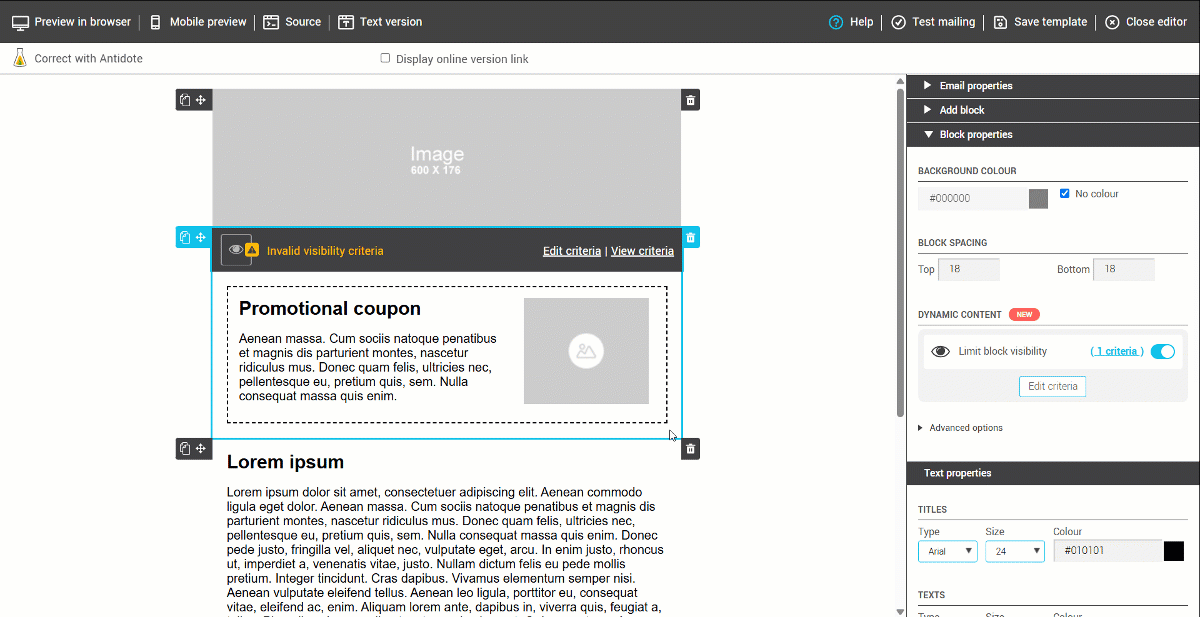
Task: Click the Edit criteria button in panel
Action: [x=1052, y=387]
